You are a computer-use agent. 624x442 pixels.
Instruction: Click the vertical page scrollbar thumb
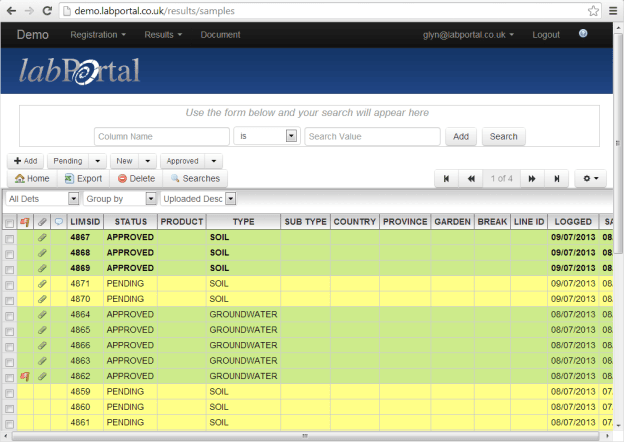(618, 143)
